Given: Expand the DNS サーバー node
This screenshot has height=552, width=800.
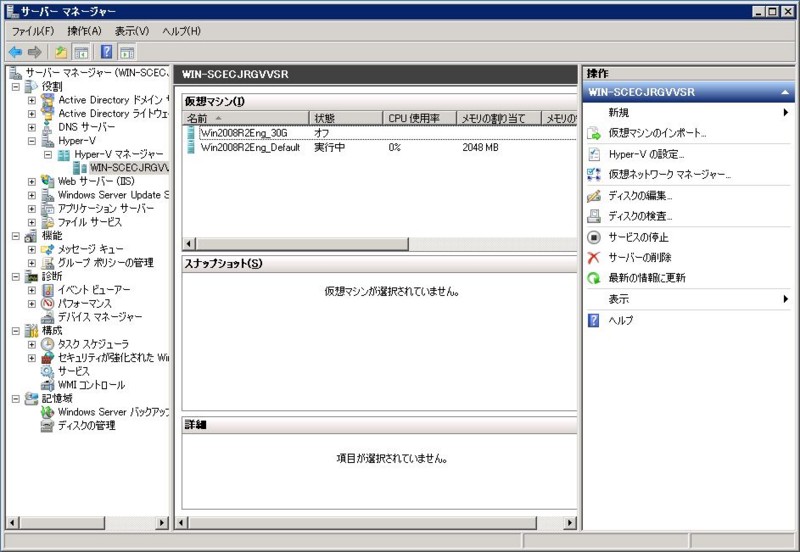Looking at the screenshot, I should pyautogui.click(x=32, y=128).
